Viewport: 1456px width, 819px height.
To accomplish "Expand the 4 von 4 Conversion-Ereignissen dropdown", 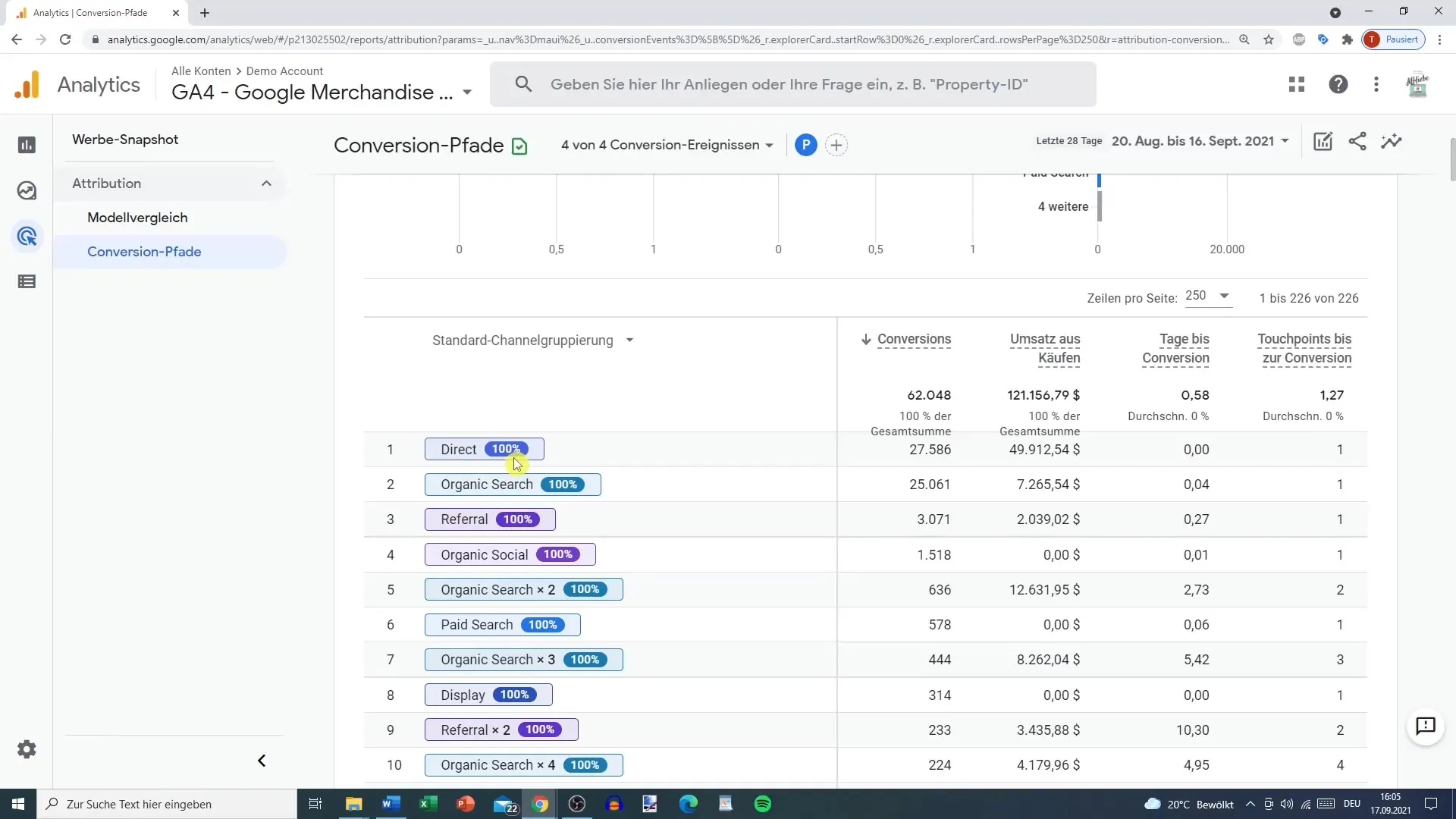I will pyautogui.click(x=667, y=145).
